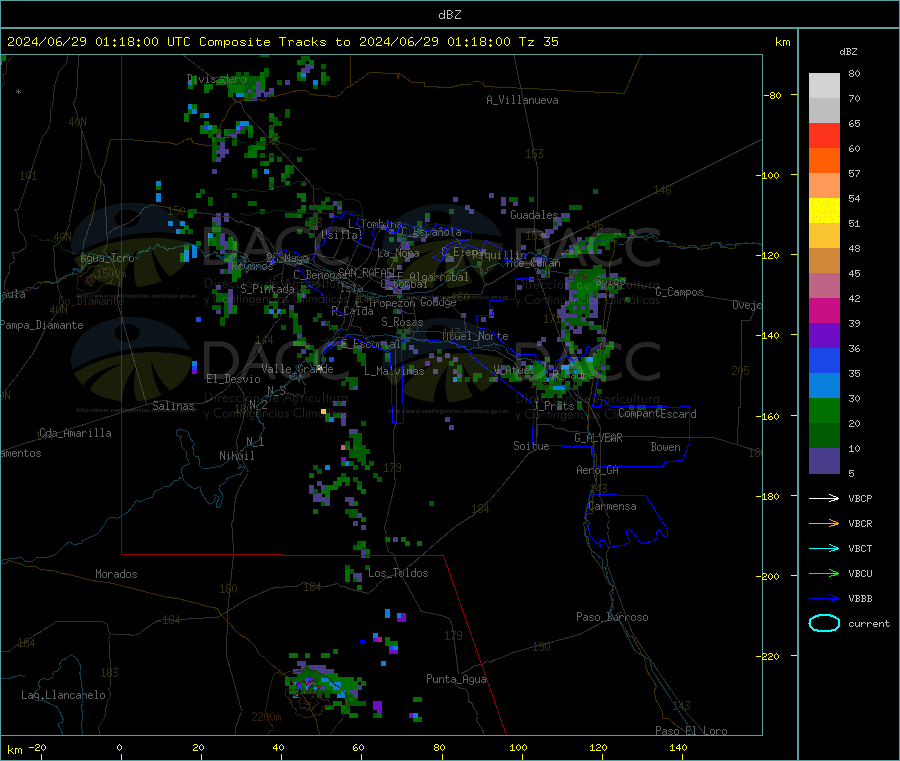Click the 'A_Villanueva' map label

coord(522,100)
